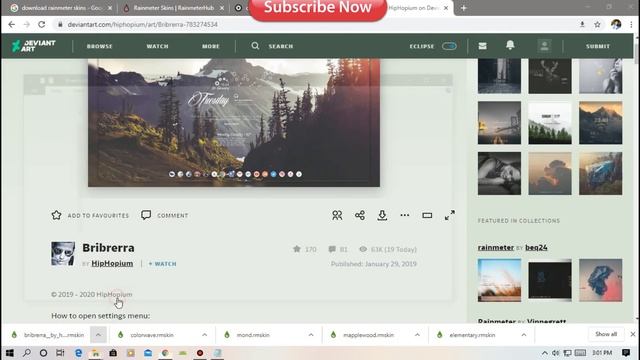This screenshot has width=640, height=360.
Task: Reload the page with refresh icon
Action: click(x=42, y=24)
